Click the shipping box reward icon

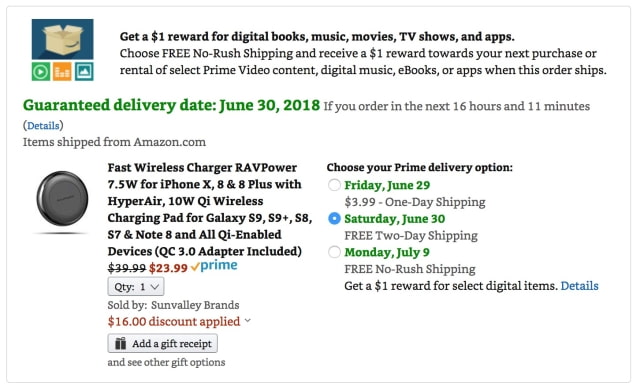tap(62, 39)
